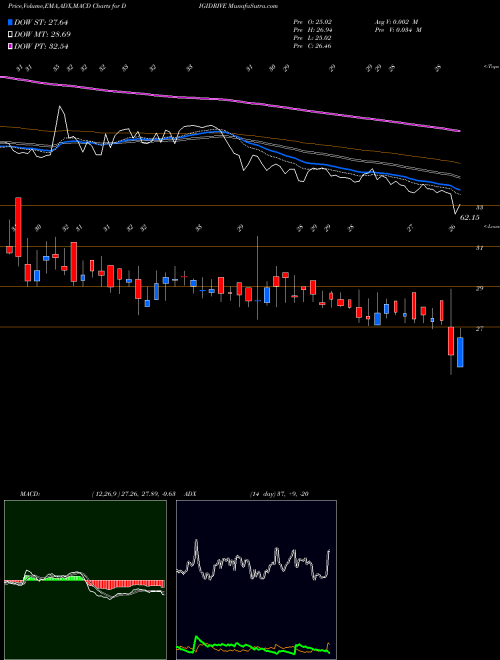The image size is (500, 660).
Task: Click the '<Lows' marker label
Action: point(491,226)
